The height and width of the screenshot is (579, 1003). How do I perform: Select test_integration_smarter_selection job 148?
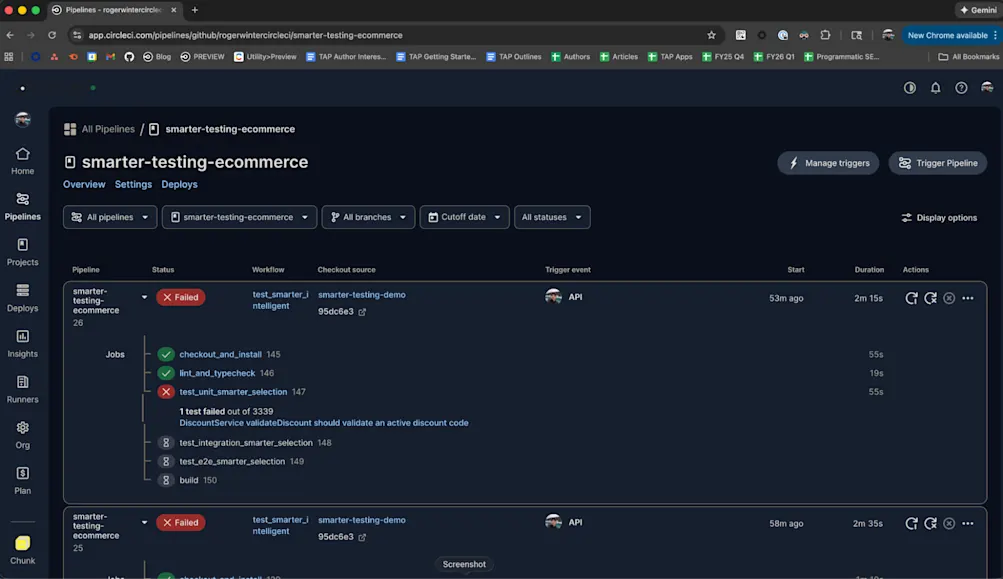[246, 443]
